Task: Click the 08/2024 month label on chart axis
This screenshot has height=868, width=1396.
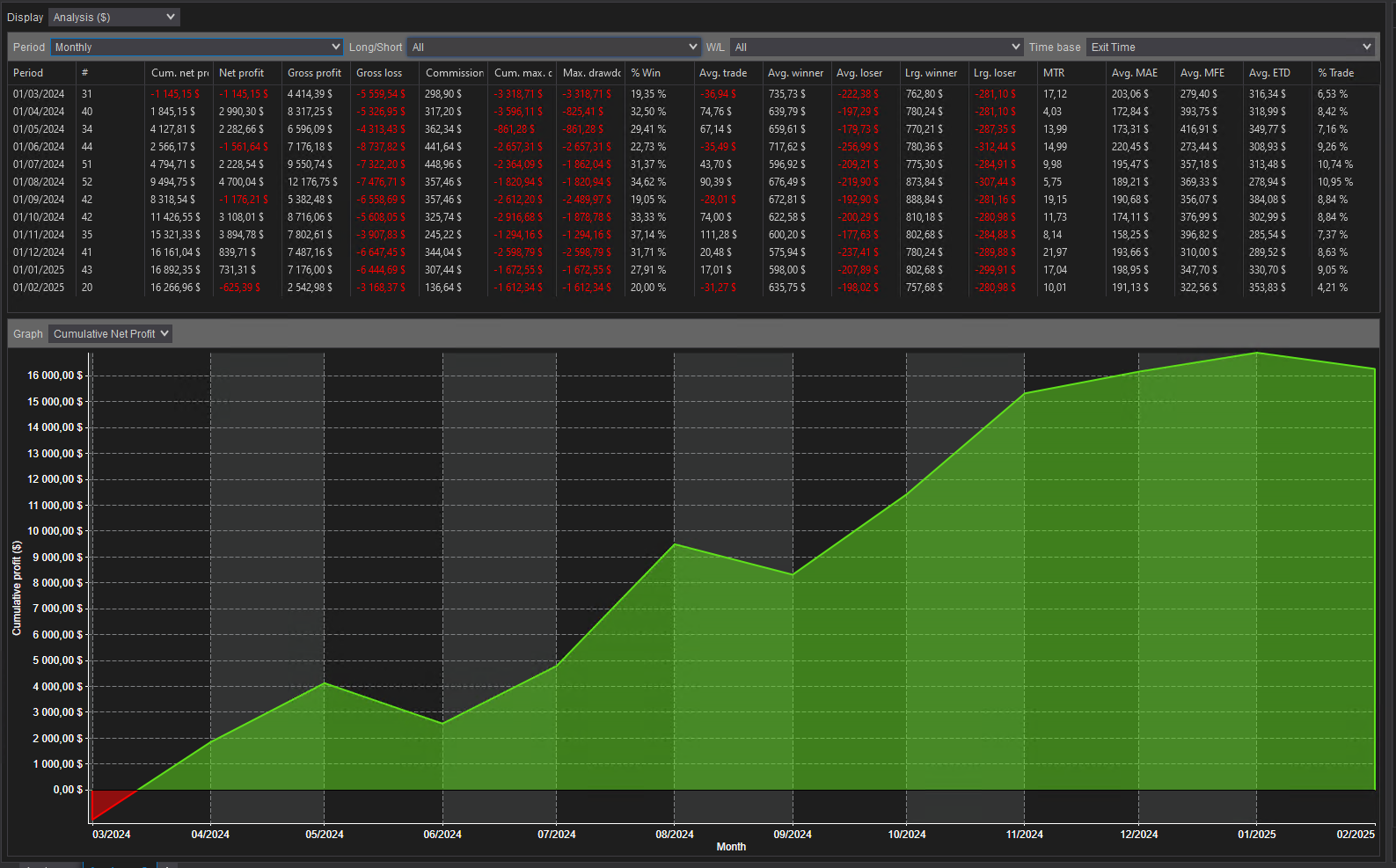Action: (675, 835)
